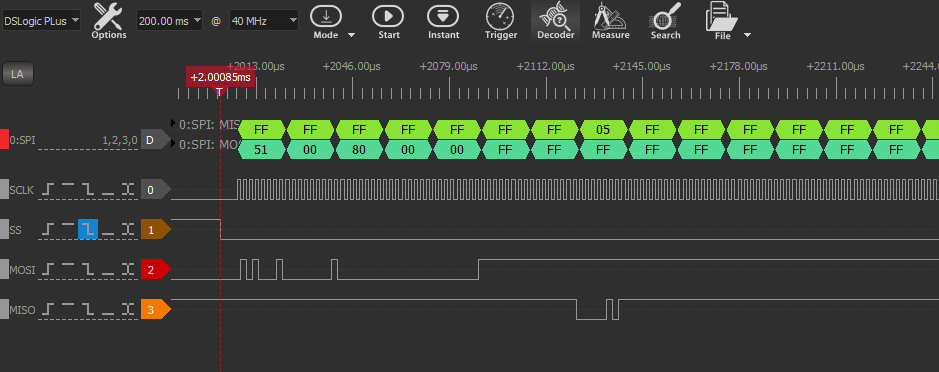Image resolution: width=939 pixels, height=372 pixels.
Task: Expand the File menu arrow
Action: pyautogui.click(x=747, y=35)
